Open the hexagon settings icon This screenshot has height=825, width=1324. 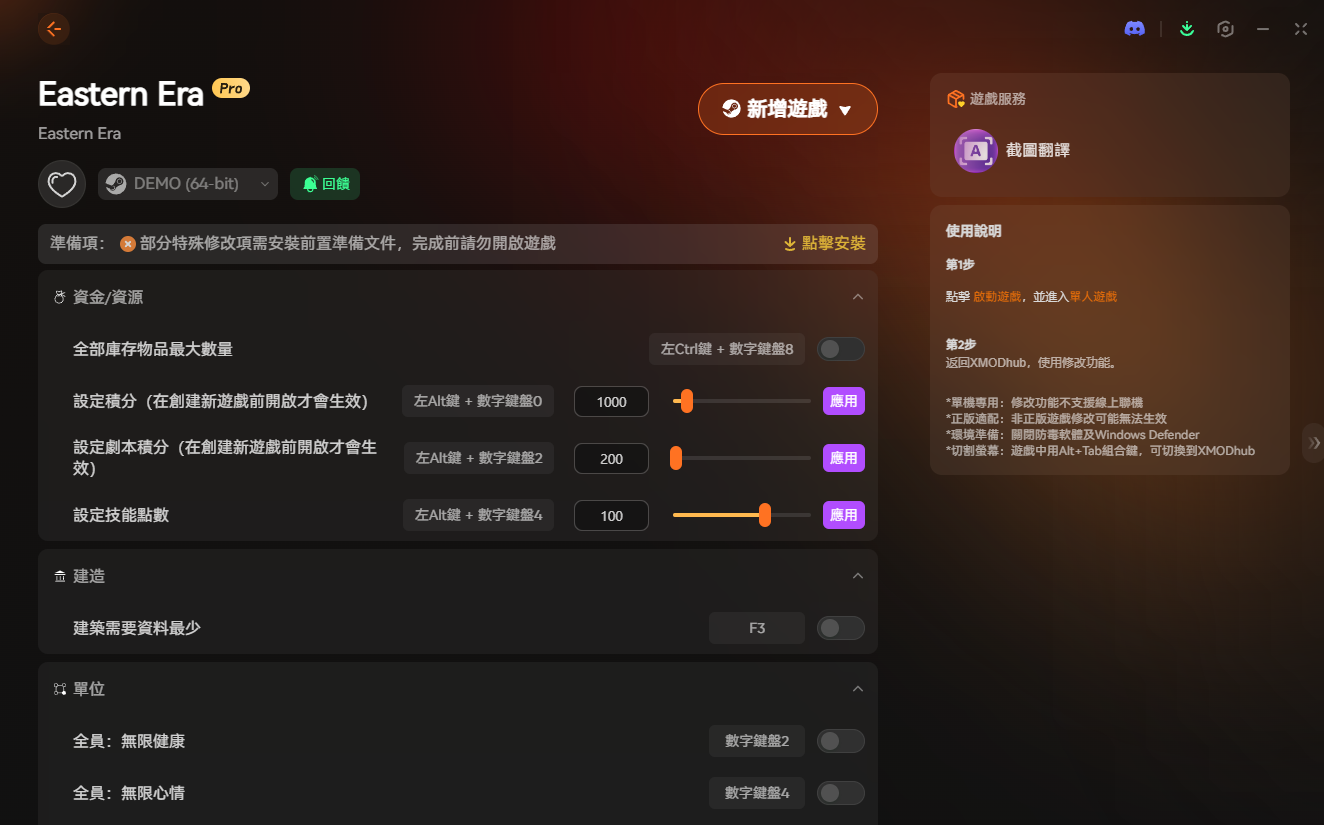coord(1225,29)
